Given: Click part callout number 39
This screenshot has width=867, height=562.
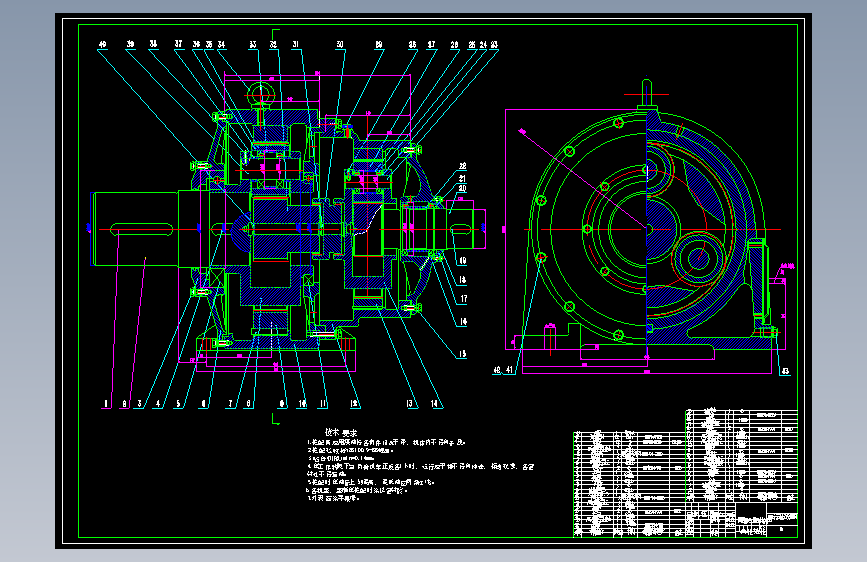Looking at the screenshot, I should click(x=130, y=44).
